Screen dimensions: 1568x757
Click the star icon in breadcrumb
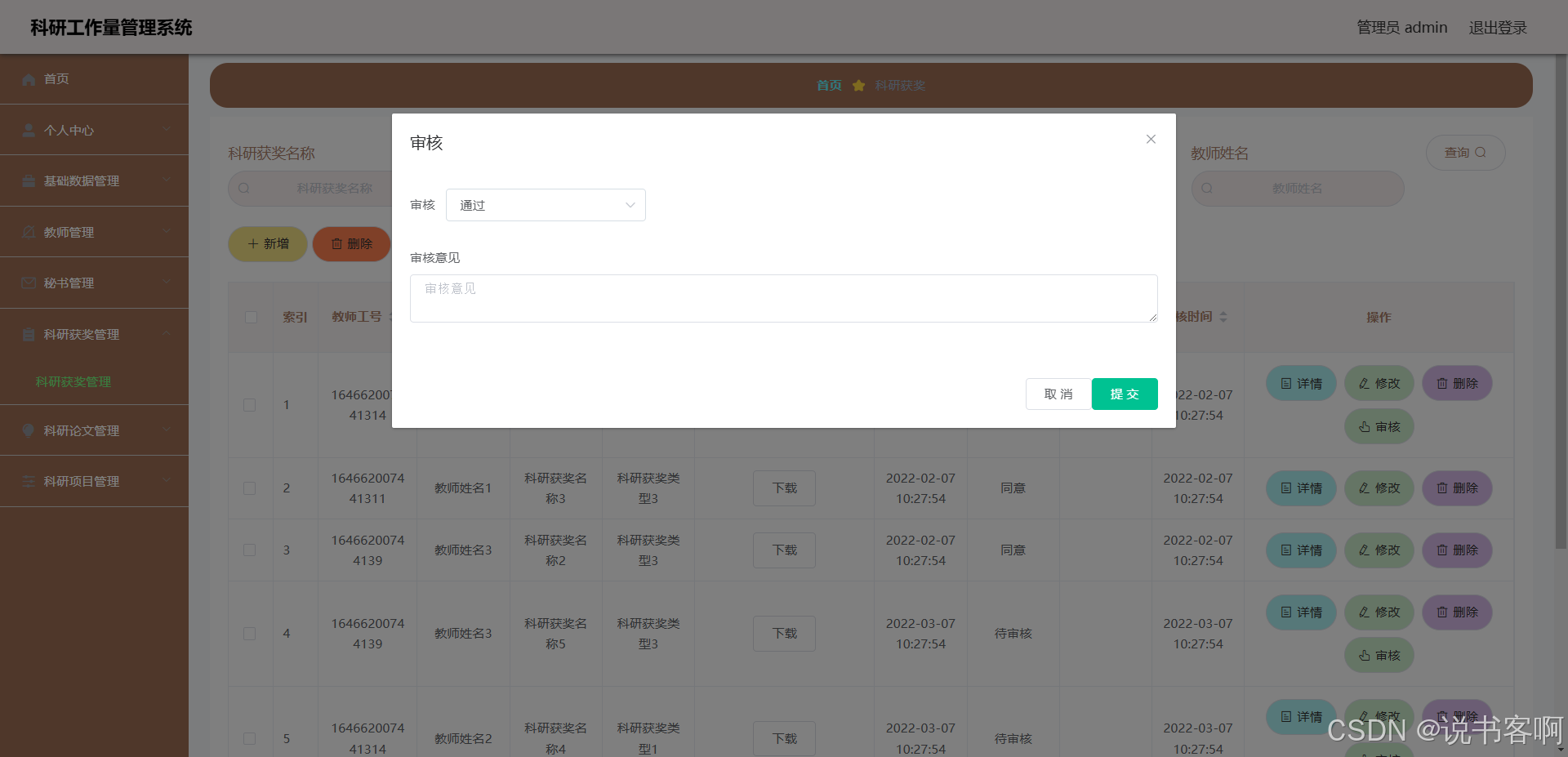tap(858, 86)
